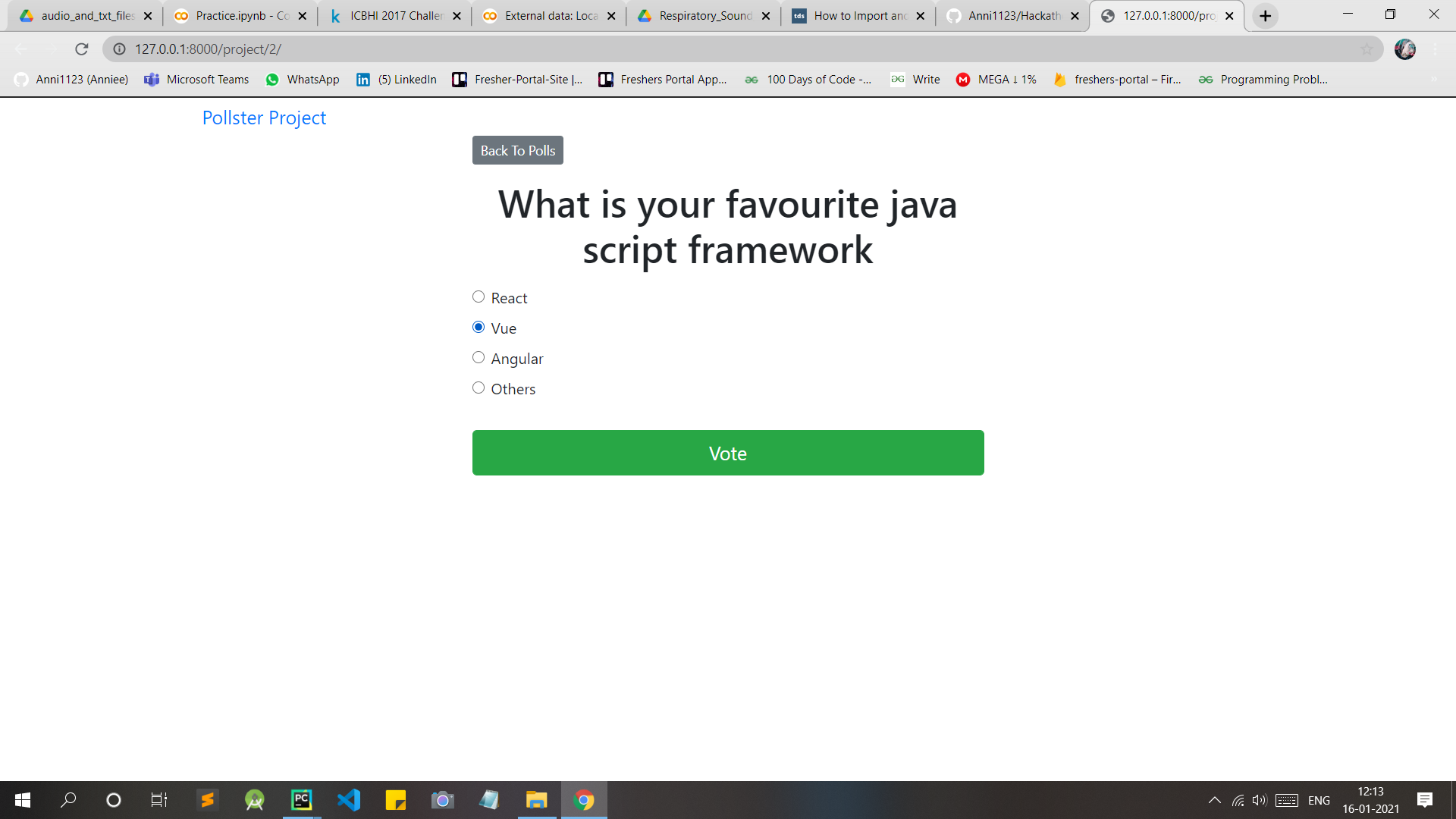Click the Back To Polls button
This screenshot has height=819, width=1456.
(517, 150)
